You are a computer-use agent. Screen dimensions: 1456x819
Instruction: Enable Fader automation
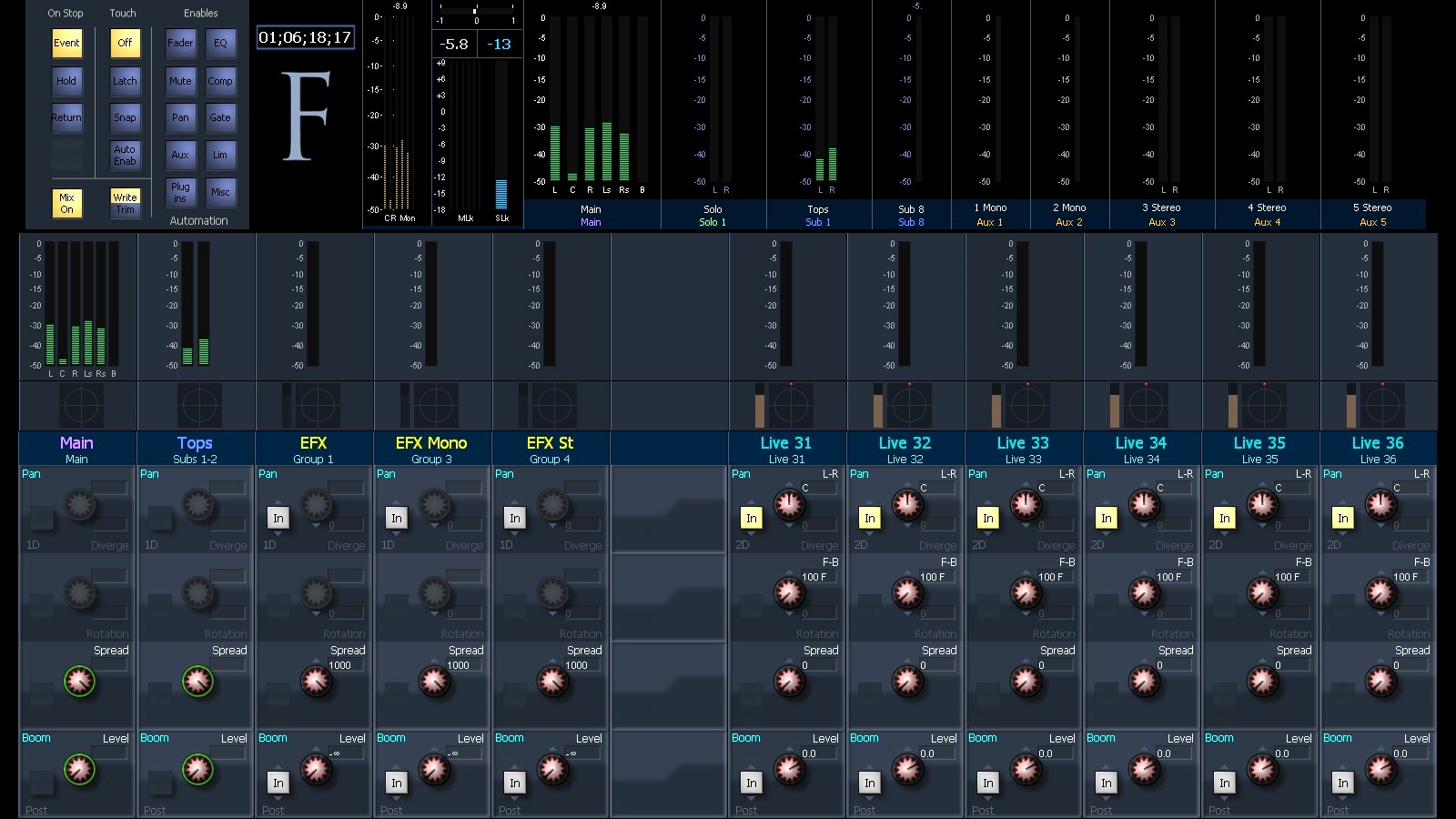pos(180,43)
